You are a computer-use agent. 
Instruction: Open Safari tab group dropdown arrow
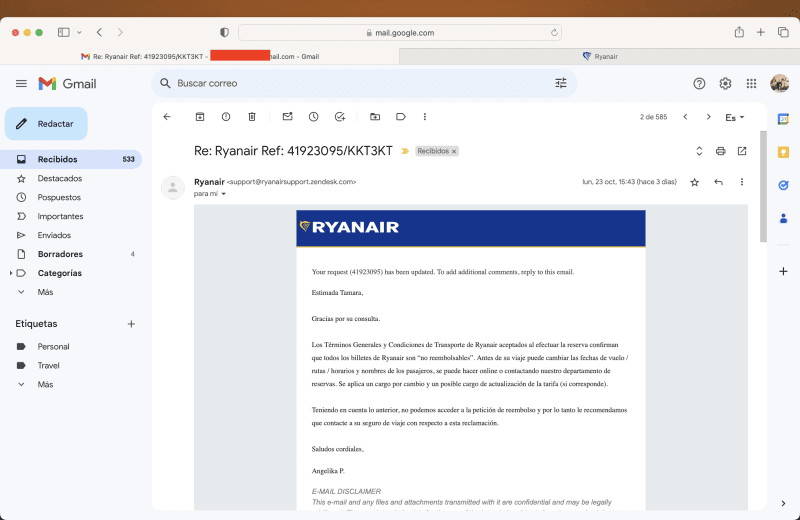(79, 32)
